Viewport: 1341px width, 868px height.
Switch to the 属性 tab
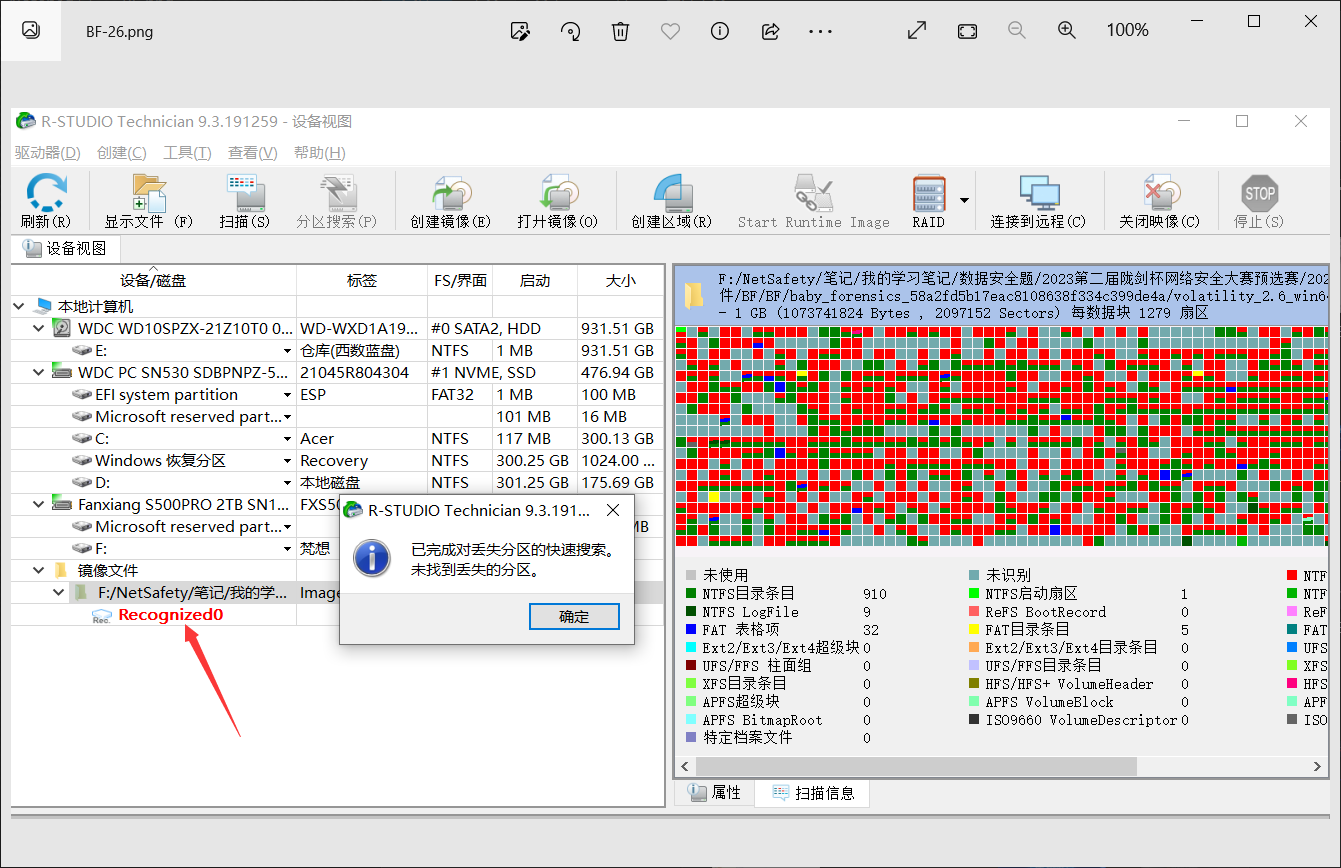(714, 793)
